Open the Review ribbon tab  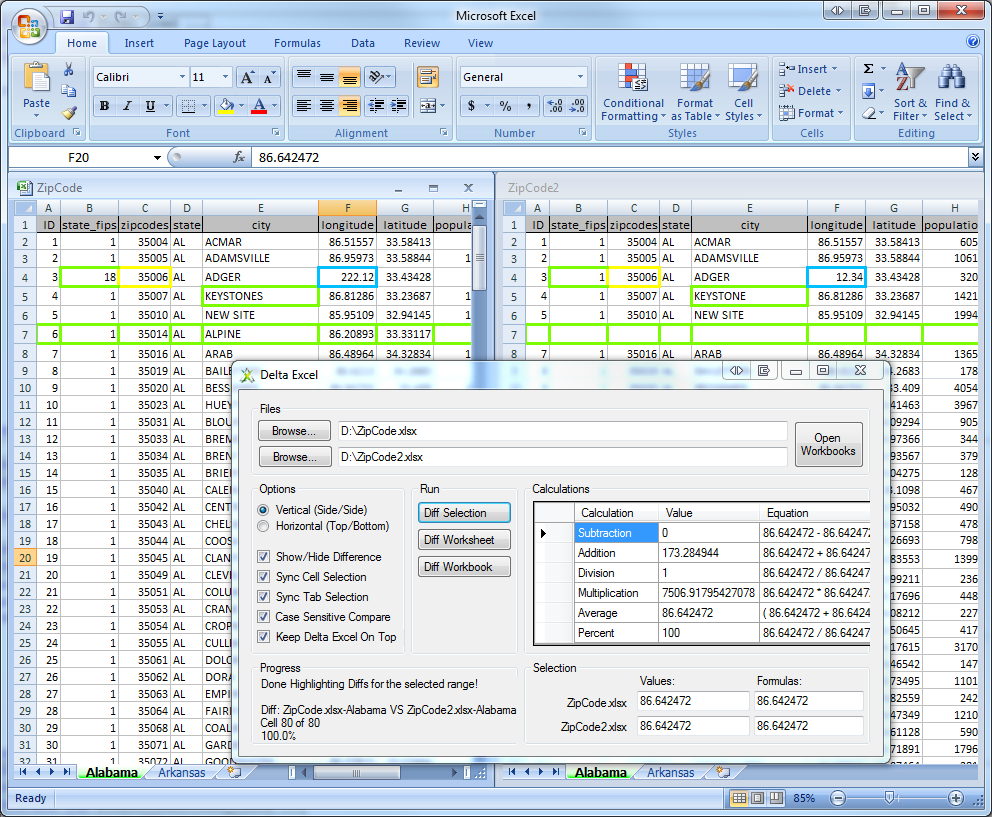(x=421, y=43)
